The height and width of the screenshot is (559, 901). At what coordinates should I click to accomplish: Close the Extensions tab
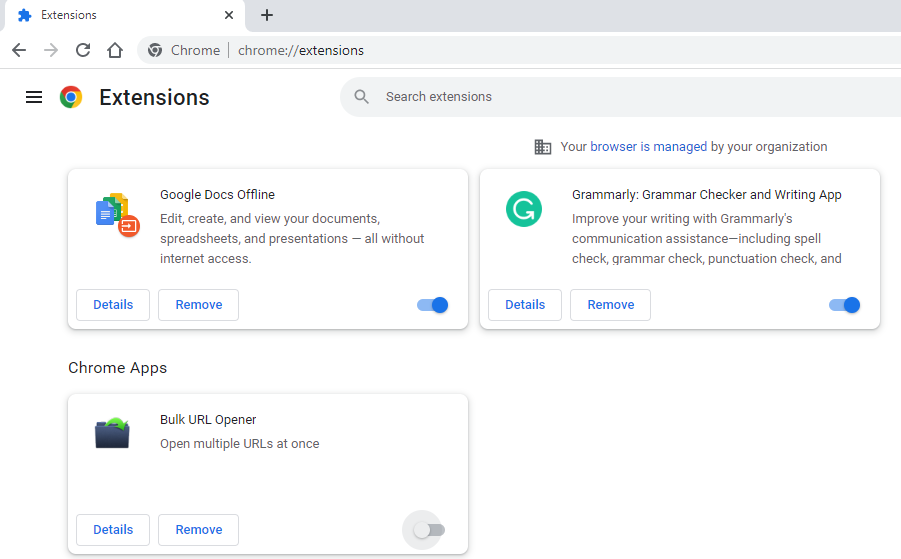pos(229,15)
